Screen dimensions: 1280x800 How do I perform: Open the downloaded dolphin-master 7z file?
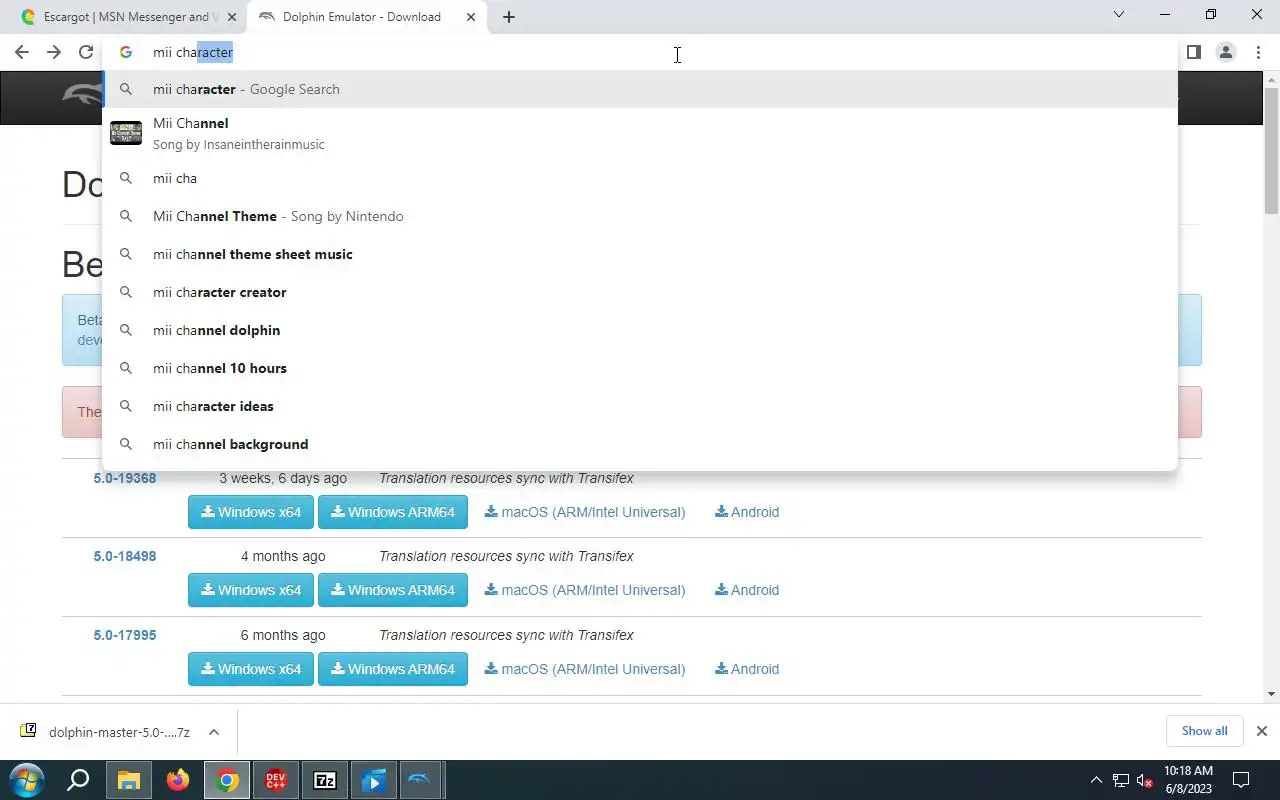(105, 732)
